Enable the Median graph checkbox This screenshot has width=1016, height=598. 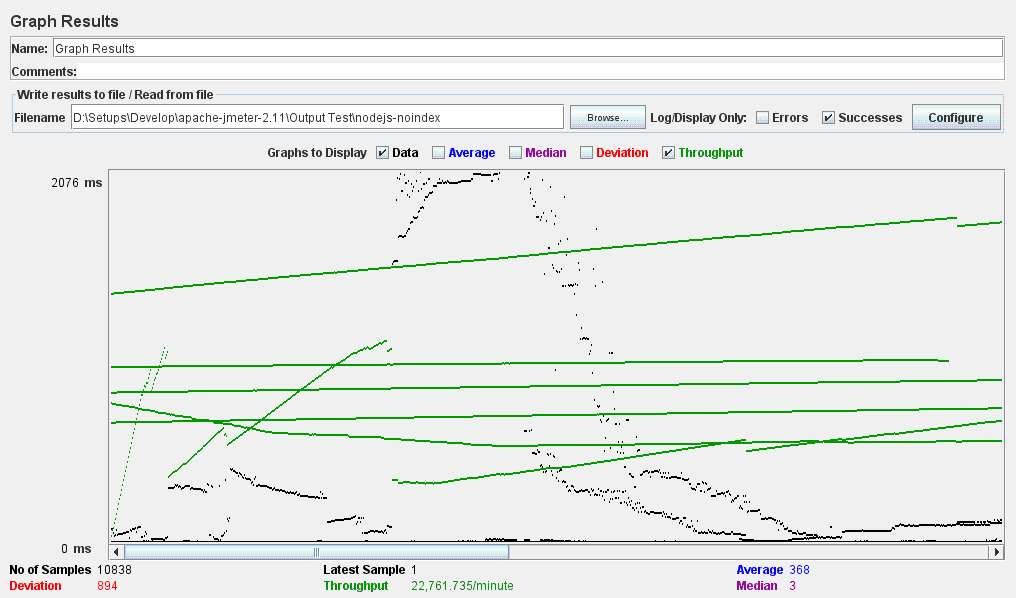pyautogui.click(x=515, y=153)
